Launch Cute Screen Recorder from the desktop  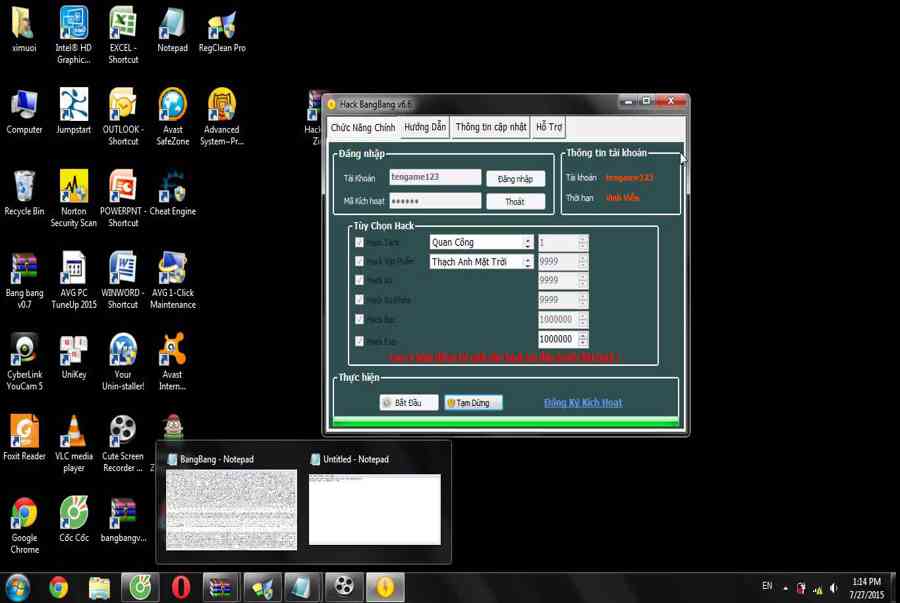click(123, 432)
